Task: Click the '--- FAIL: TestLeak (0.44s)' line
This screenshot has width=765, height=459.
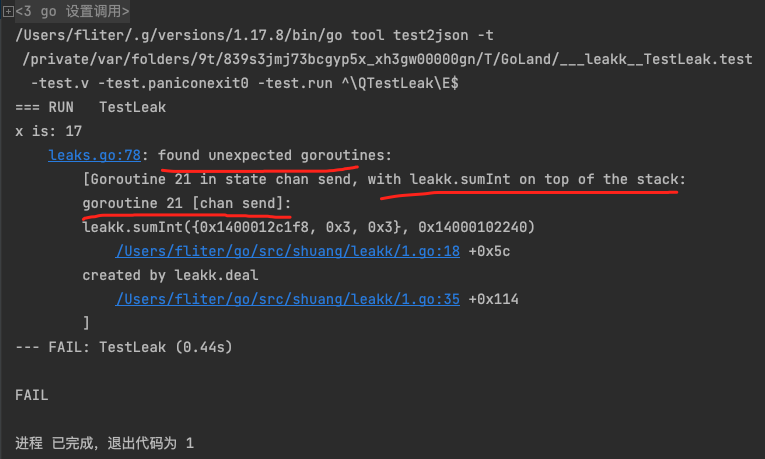Action: click(x=125, y=346)
